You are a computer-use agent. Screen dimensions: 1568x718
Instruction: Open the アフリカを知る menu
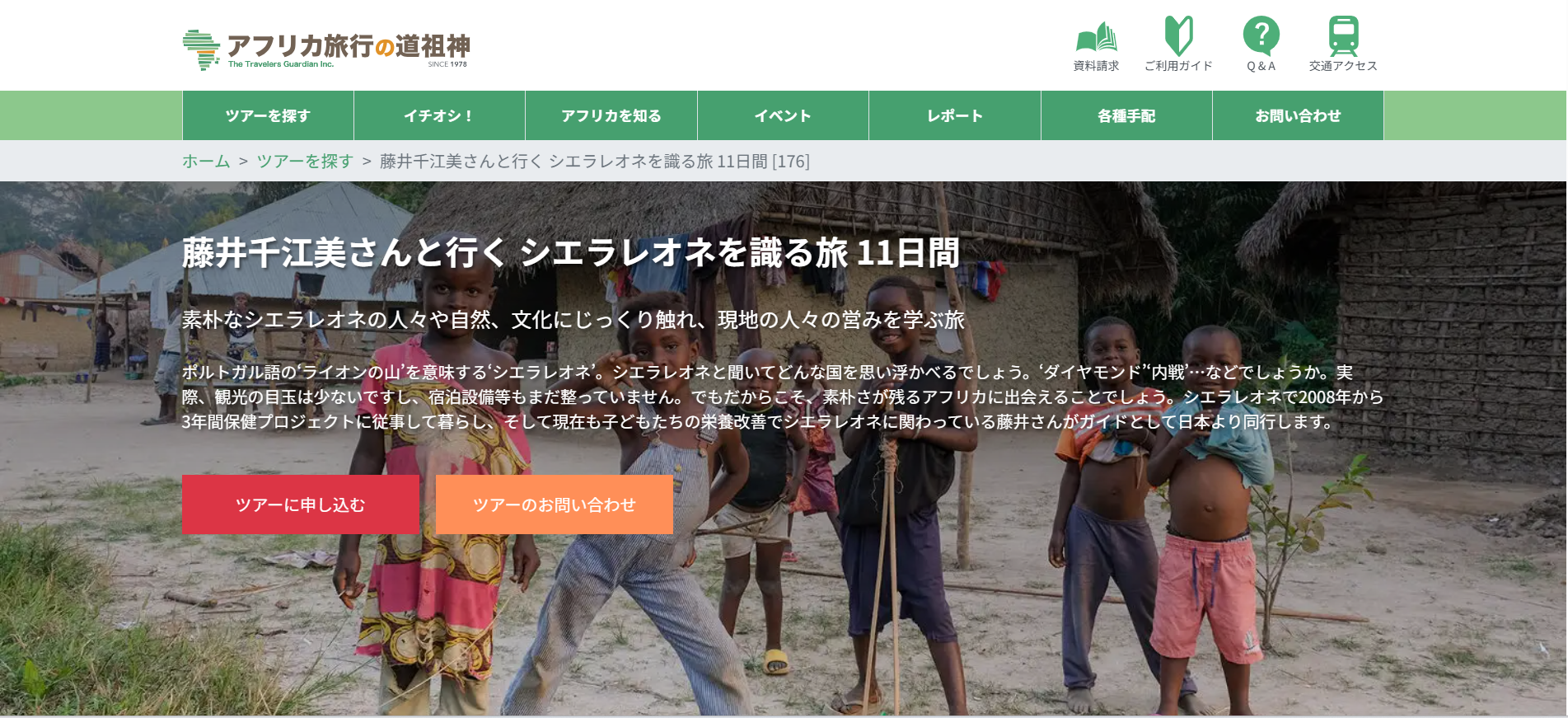coord(611,115)
